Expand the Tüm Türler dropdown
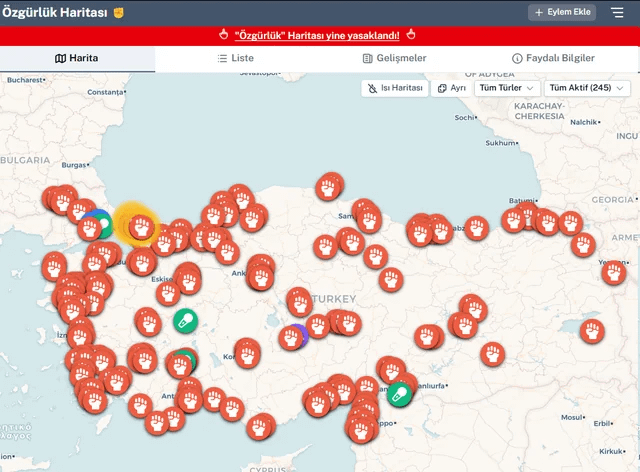Viewport: 640px width, 472px height. click(506, 88)
